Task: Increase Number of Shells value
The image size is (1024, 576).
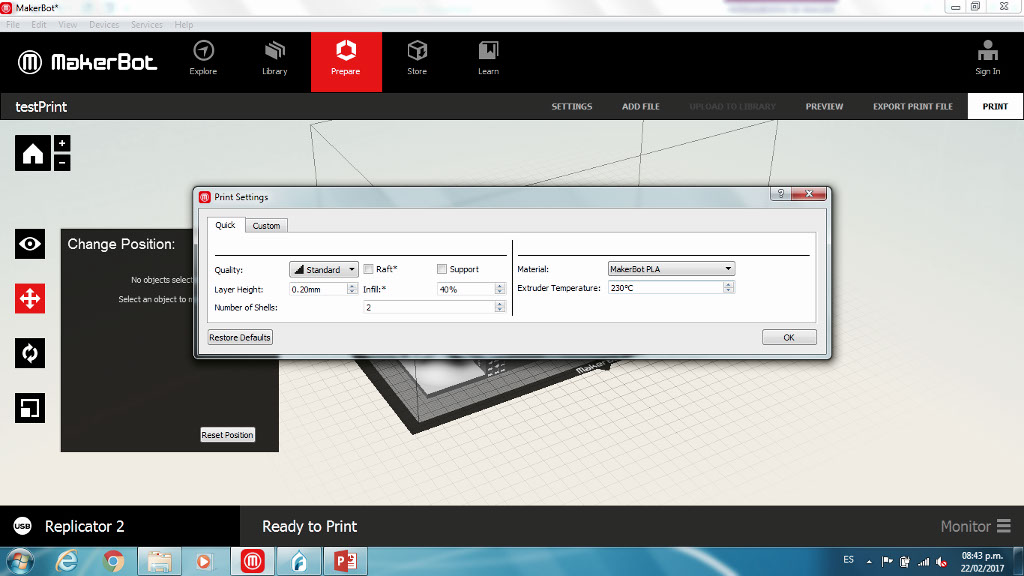Action: [x=500, y=304]
